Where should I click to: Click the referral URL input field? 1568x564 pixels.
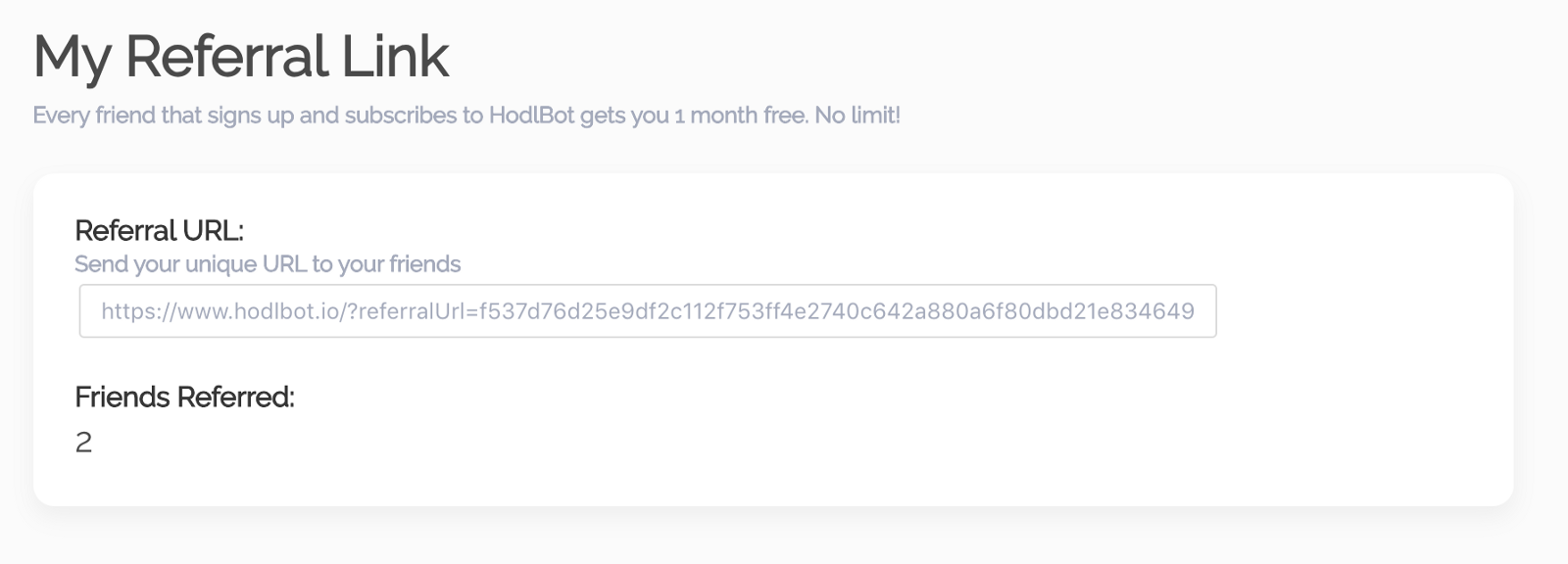(647, 311)
